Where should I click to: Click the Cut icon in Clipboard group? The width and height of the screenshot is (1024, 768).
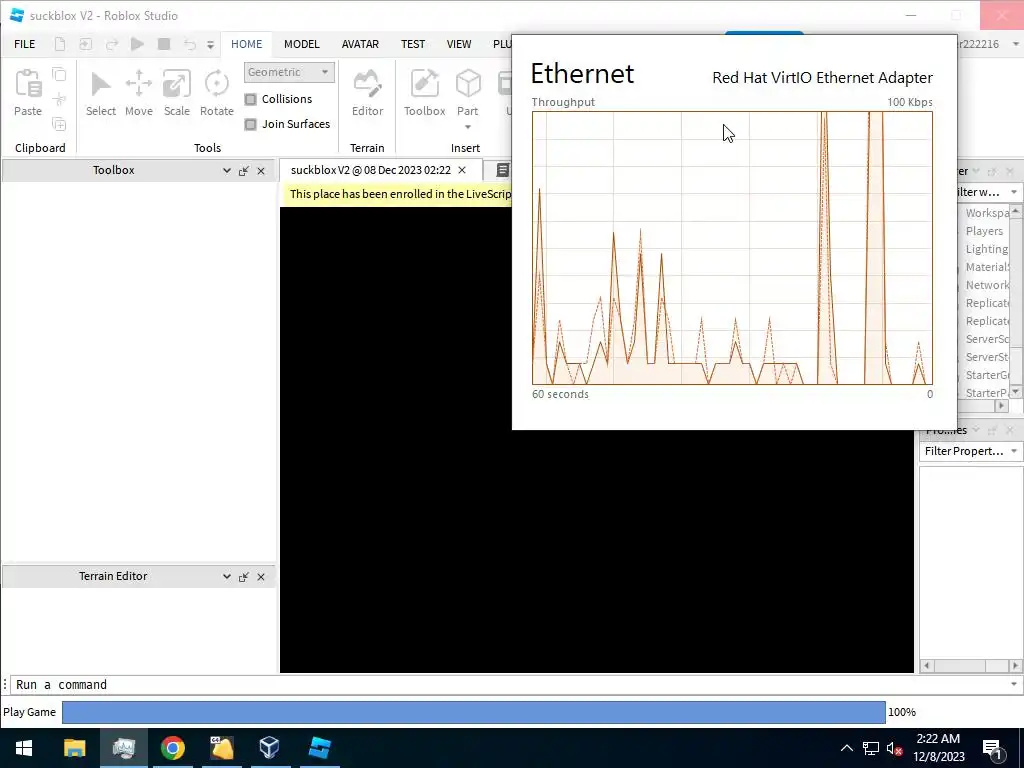click(59, 99)
